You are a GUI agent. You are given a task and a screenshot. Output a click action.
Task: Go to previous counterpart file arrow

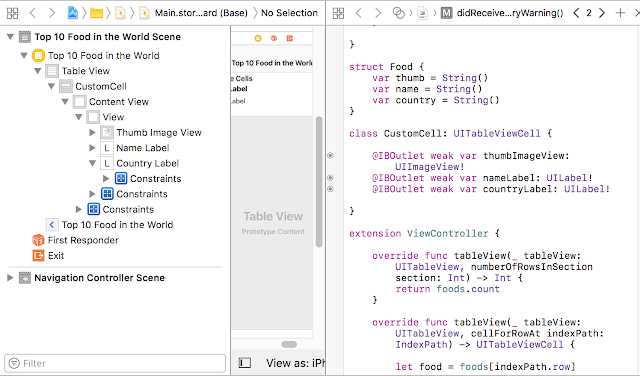[576, 13]
